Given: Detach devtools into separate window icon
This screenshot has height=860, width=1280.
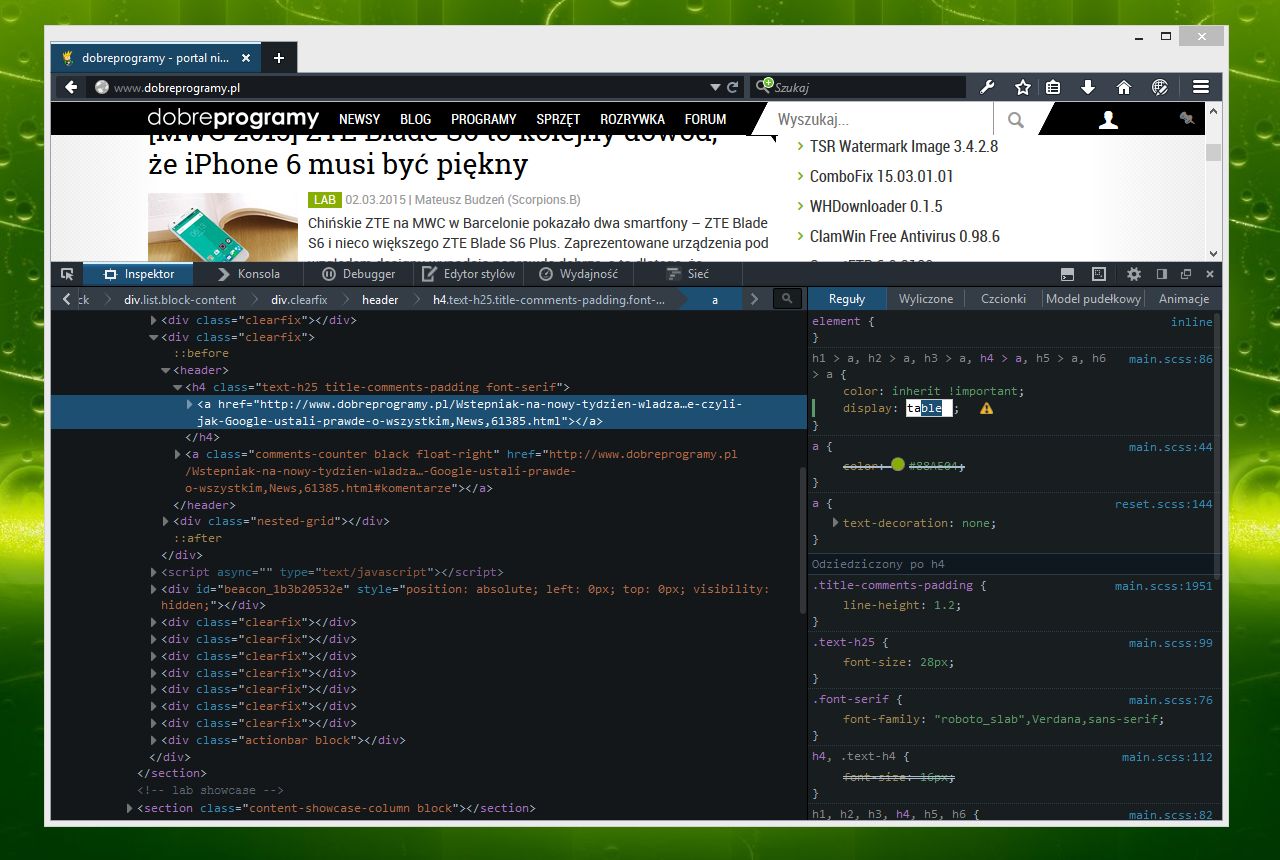Looking at the screenshot, I should (x=1186, y=274).
